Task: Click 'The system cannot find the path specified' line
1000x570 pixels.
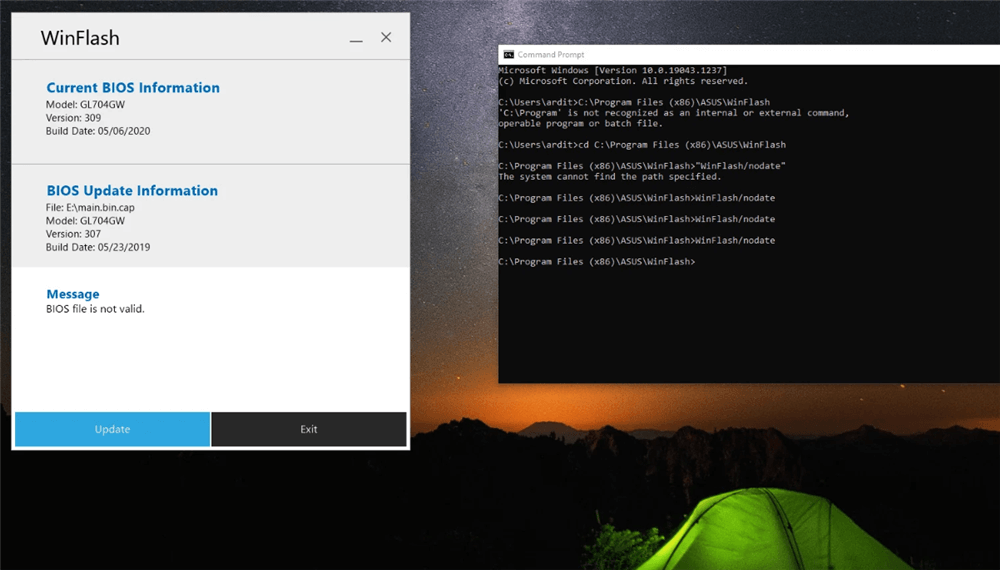Action: pos(609,177)
